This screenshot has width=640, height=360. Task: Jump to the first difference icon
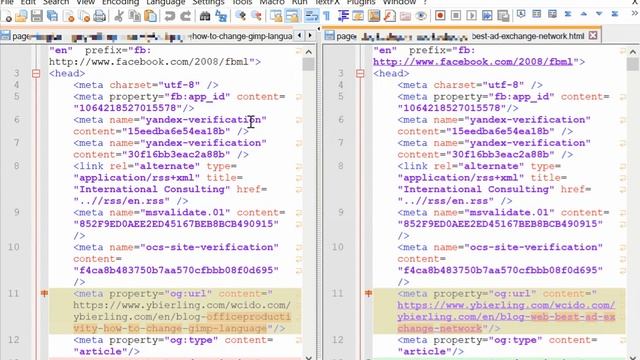[x=568, y=14]
